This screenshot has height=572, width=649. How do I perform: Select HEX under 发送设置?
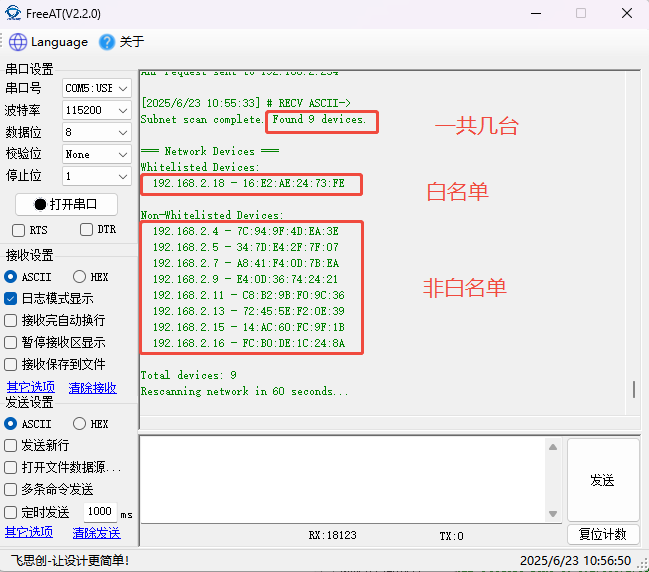point(79,424)
